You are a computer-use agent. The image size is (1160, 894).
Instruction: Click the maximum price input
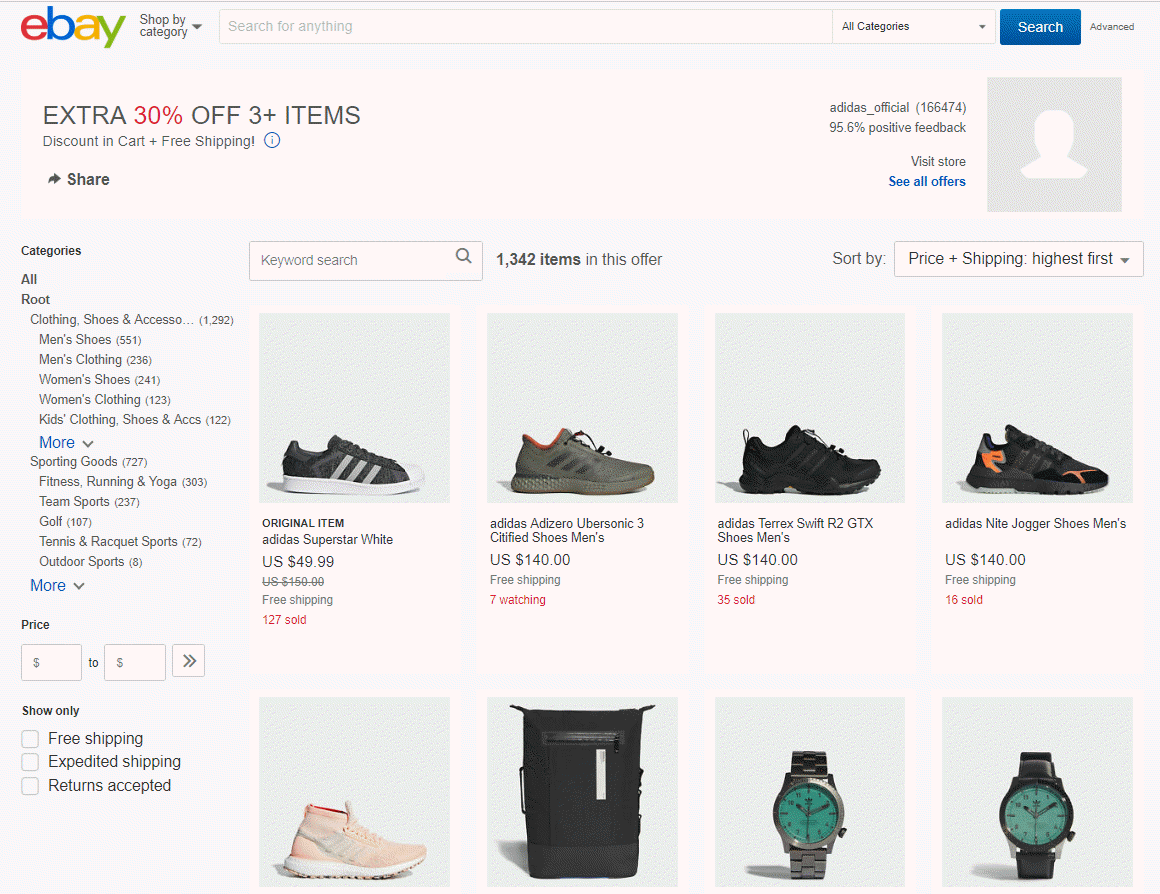pyautogui.click(x=135, y=662)
